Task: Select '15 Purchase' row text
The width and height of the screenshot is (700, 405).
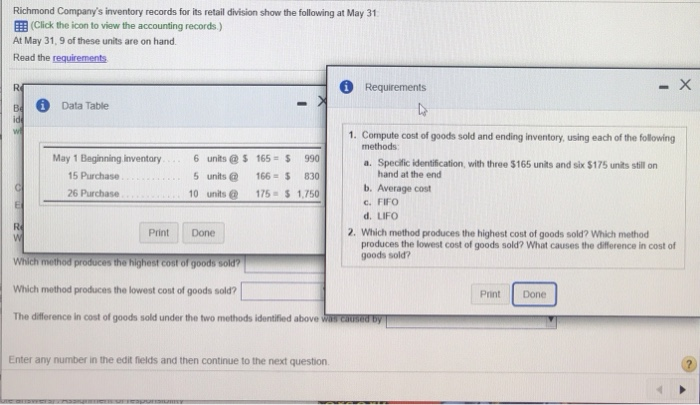Action: (93, 176)
